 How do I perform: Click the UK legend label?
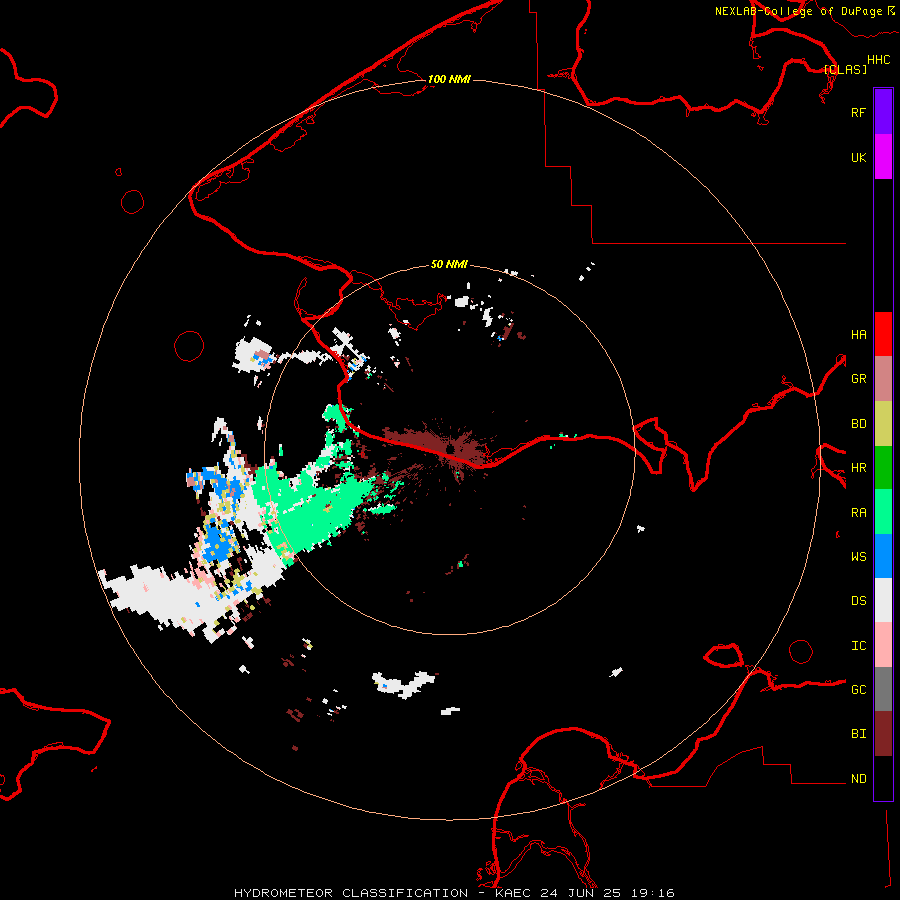858,157
